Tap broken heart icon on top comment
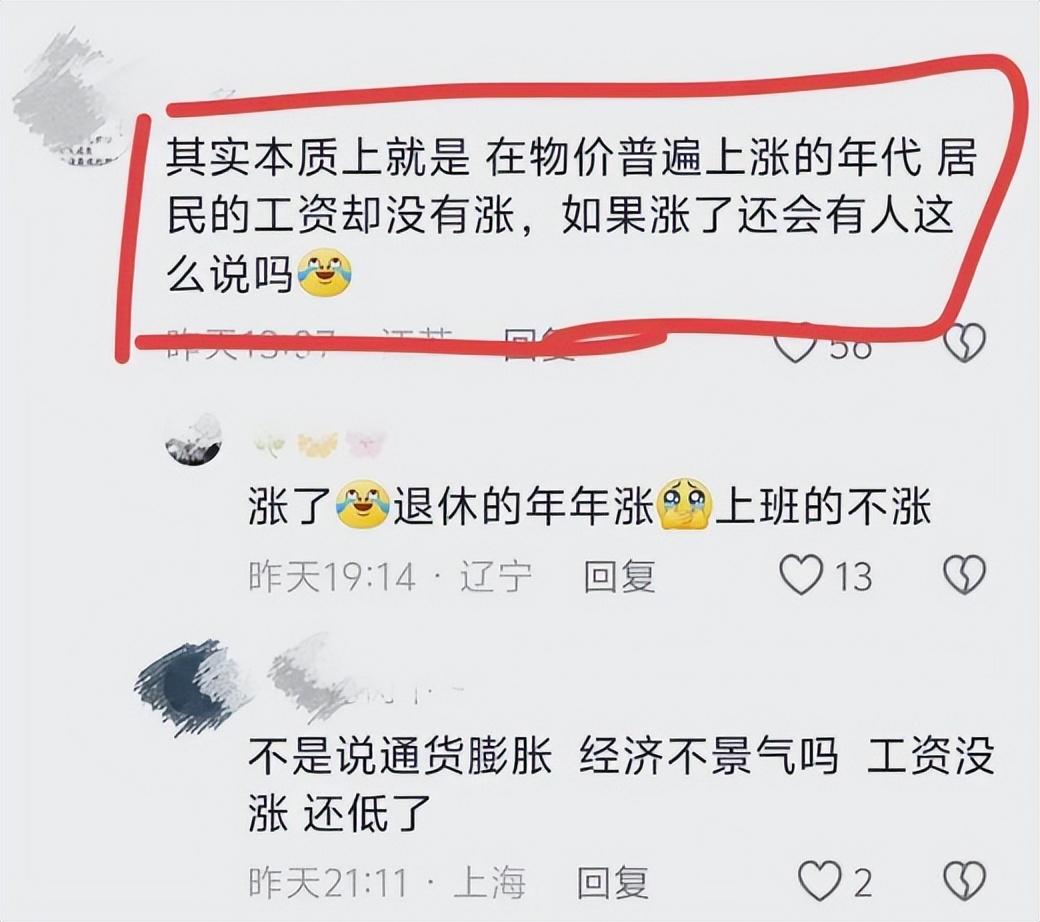 pos(964,342)
